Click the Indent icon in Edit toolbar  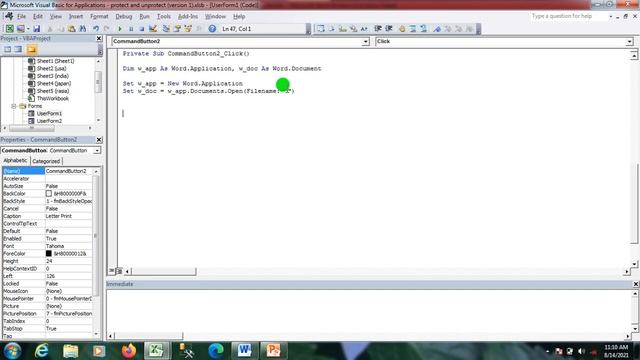tap(378, 29)
